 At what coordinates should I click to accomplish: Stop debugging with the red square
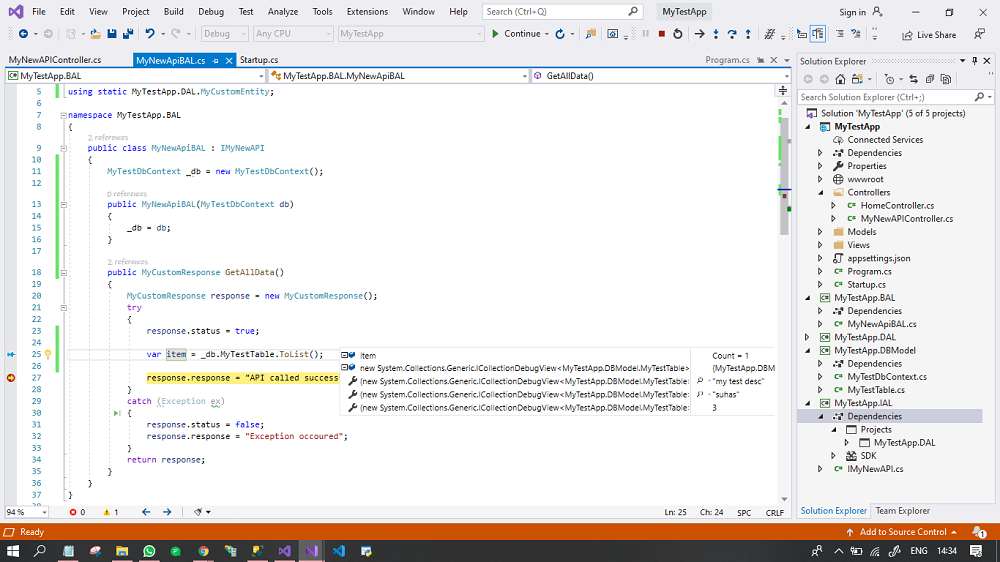(x=662, y=34)
